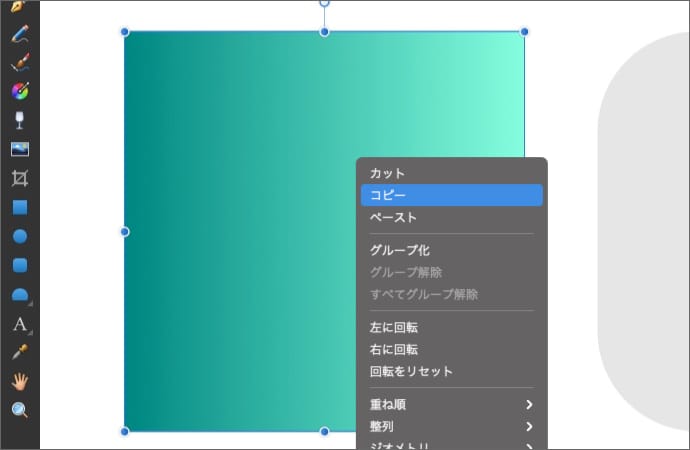Choose the Rounded Rectangle tool
The image size is (690, 450).
(19, 265)
